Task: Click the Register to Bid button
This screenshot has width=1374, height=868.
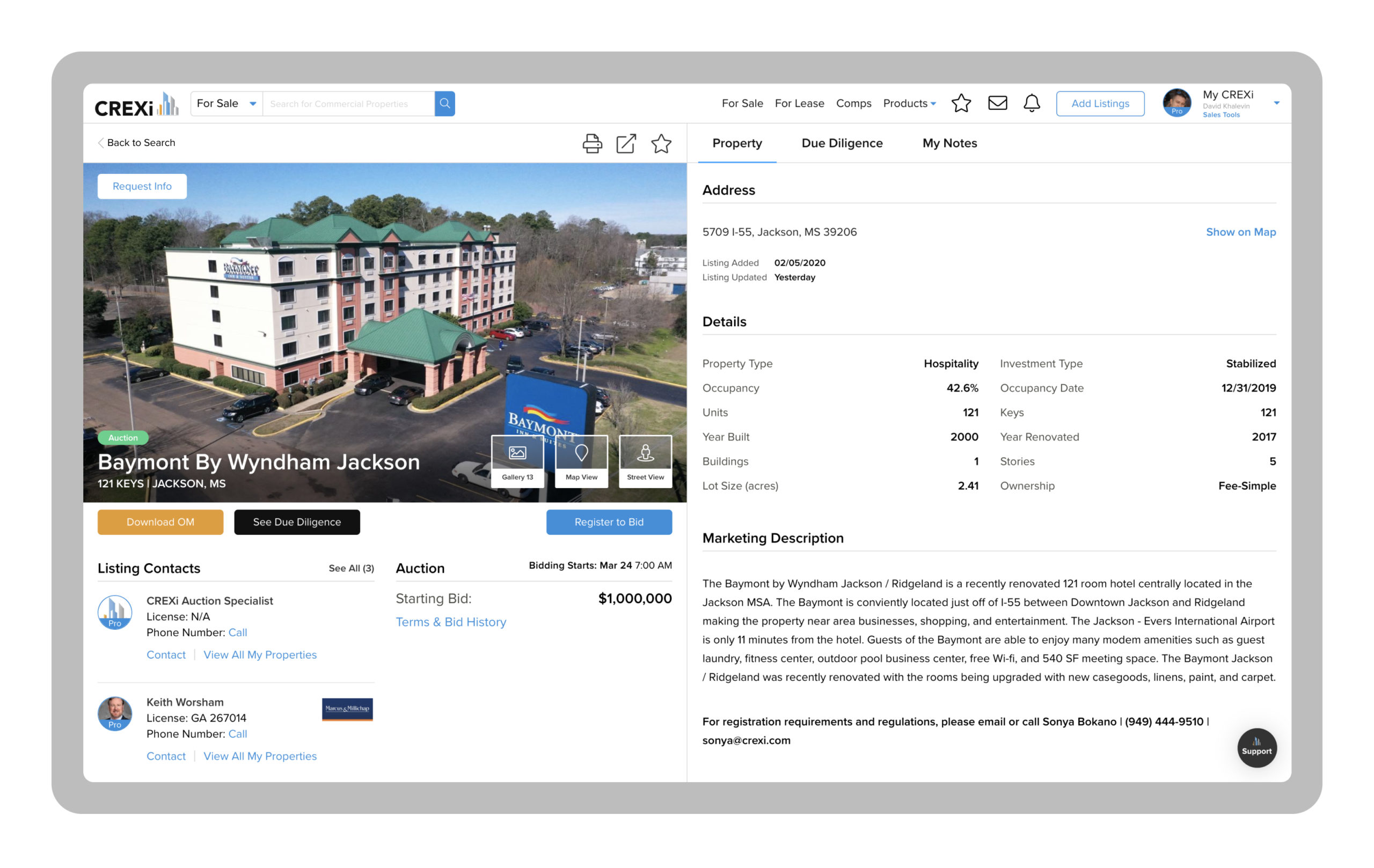Action: pos(609,522)
